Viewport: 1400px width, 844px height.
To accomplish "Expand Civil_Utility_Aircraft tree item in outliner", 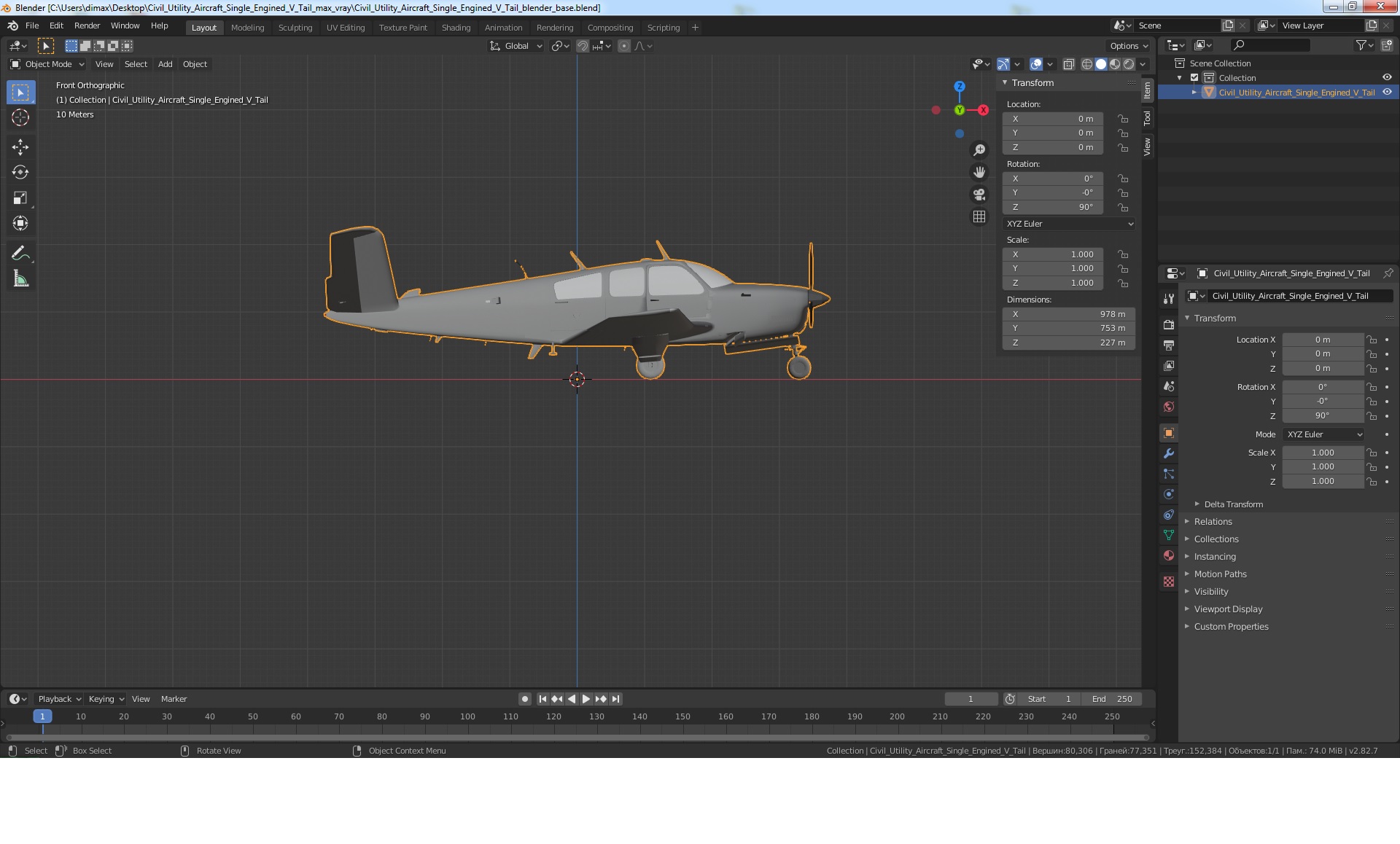I will coord(1194,93).
